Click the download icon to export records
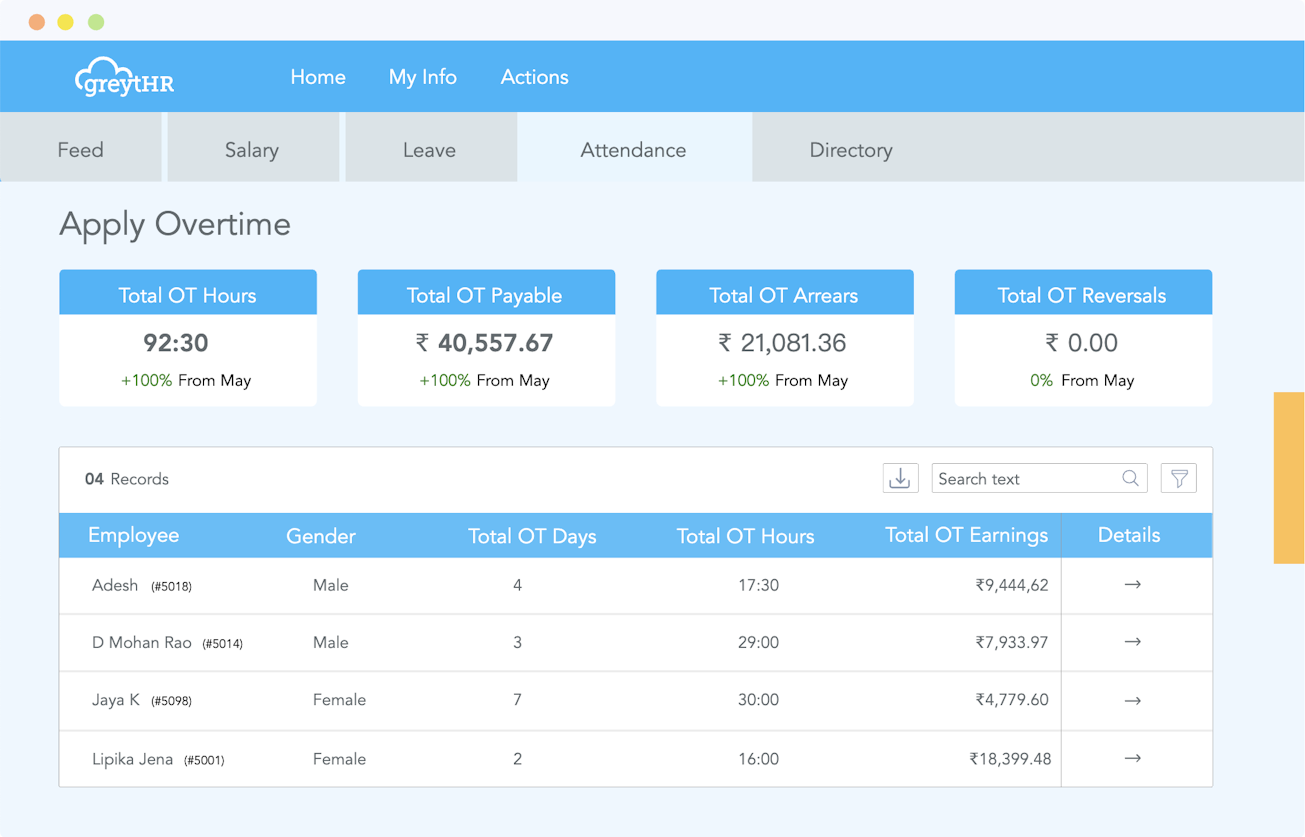The height and width of the screenshot is (837, 1305). point(899,478)
